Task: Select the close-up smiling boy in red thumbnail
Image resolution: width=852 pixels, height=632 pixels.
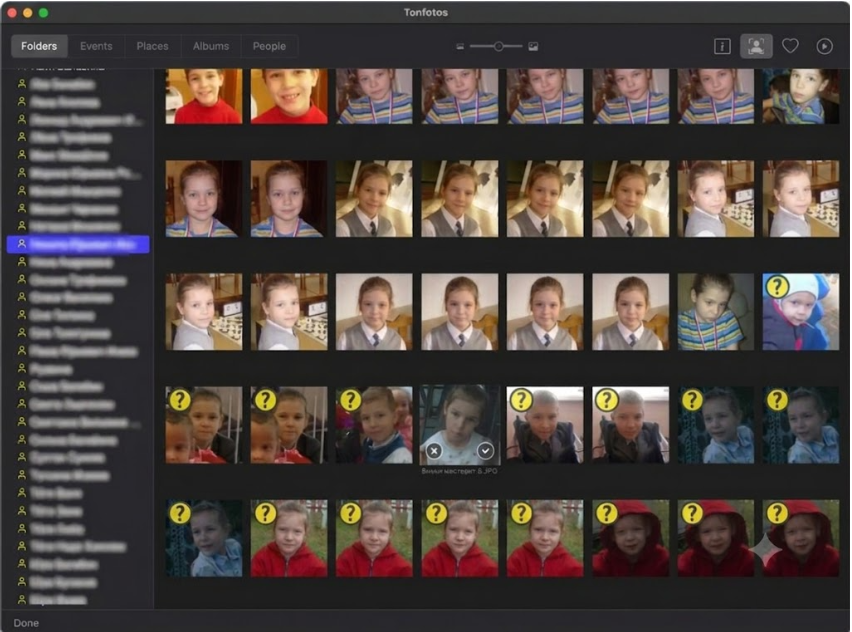Action: 289,96
